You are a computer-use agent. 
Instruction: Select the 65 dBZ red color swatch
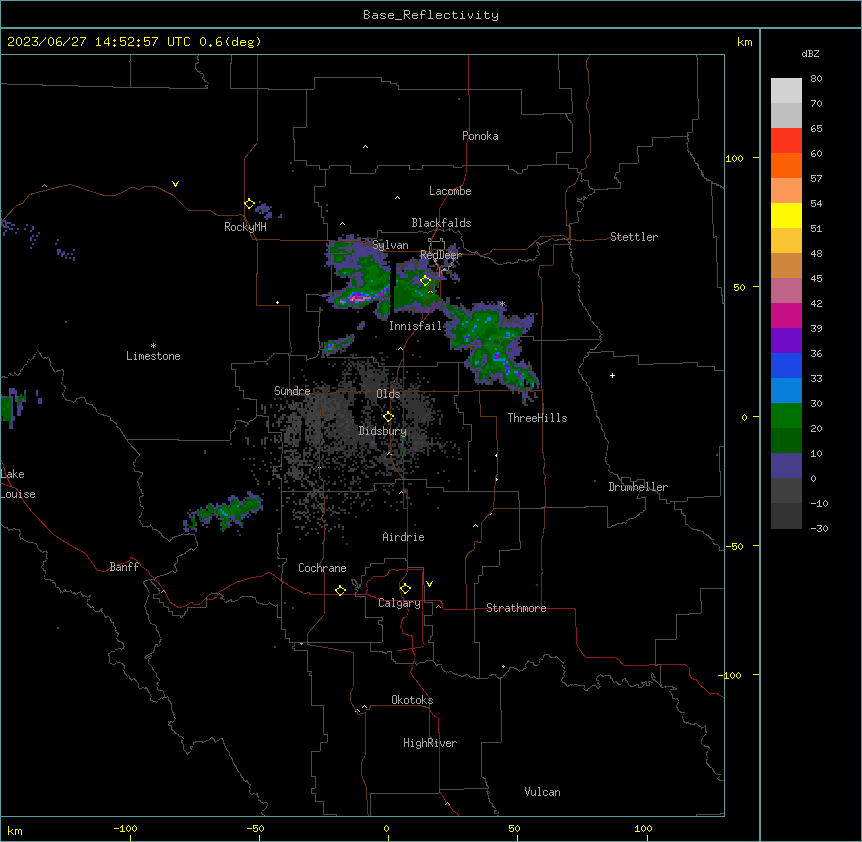(786, 141)
